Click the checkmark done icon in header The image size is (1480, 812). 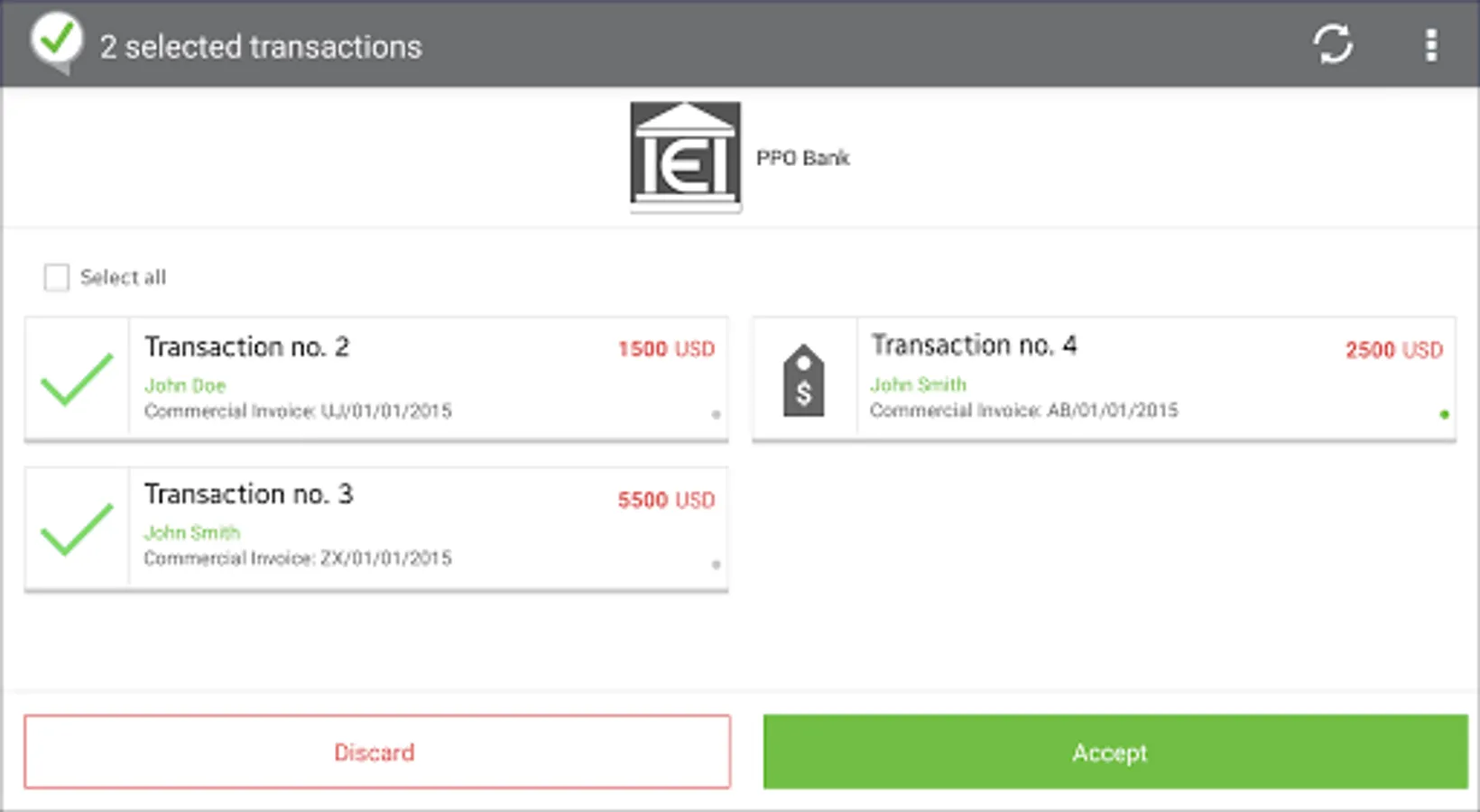[x=56, y=41]
